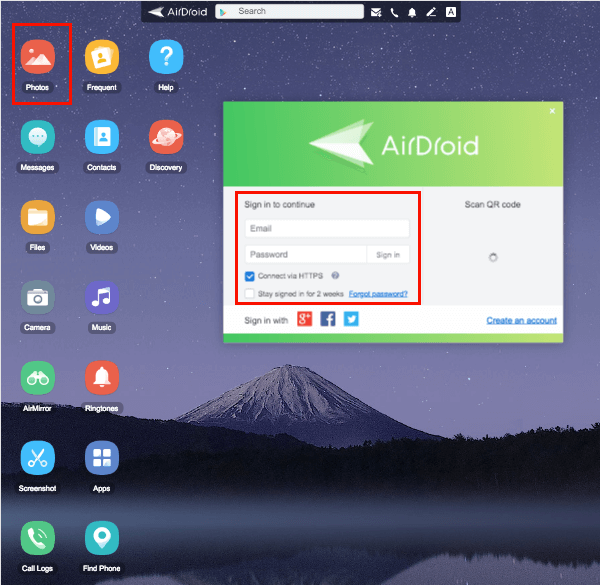The image size is (600, 585).
Task: Open the Camera icon
Action: pos(38,297)
